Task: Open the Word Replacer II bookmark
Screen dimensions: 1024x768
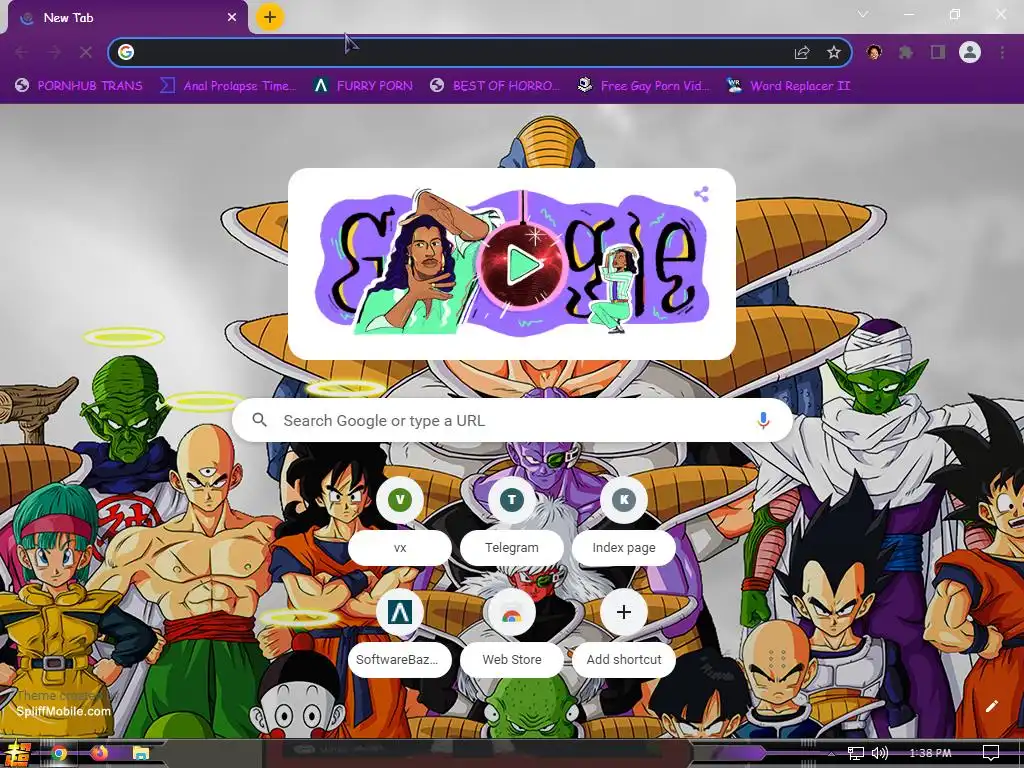Action: pyautogui.click(x=788, y=86)
